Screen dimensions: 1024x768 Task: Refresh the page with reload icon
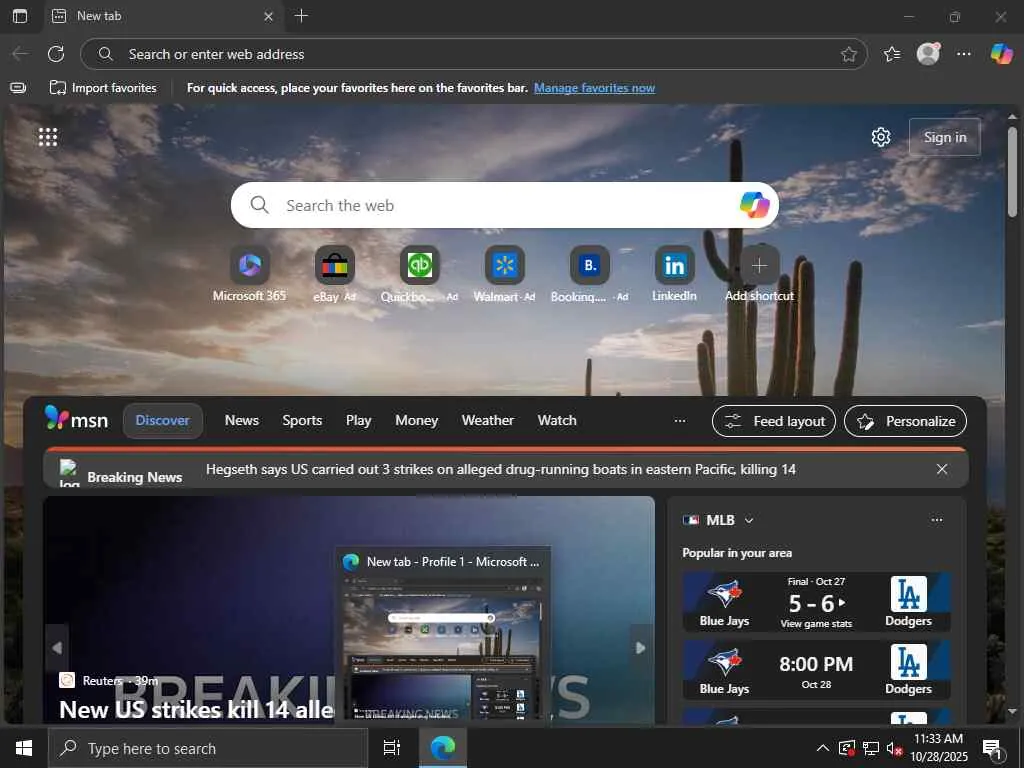pyautogui.click(x=56, y=54)
